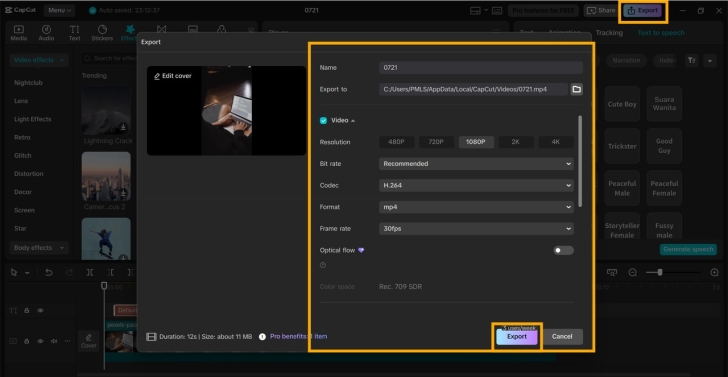Select the Nightclub effects category
The width and height of the screenshot is (728, 377).
tap(28, 83)
